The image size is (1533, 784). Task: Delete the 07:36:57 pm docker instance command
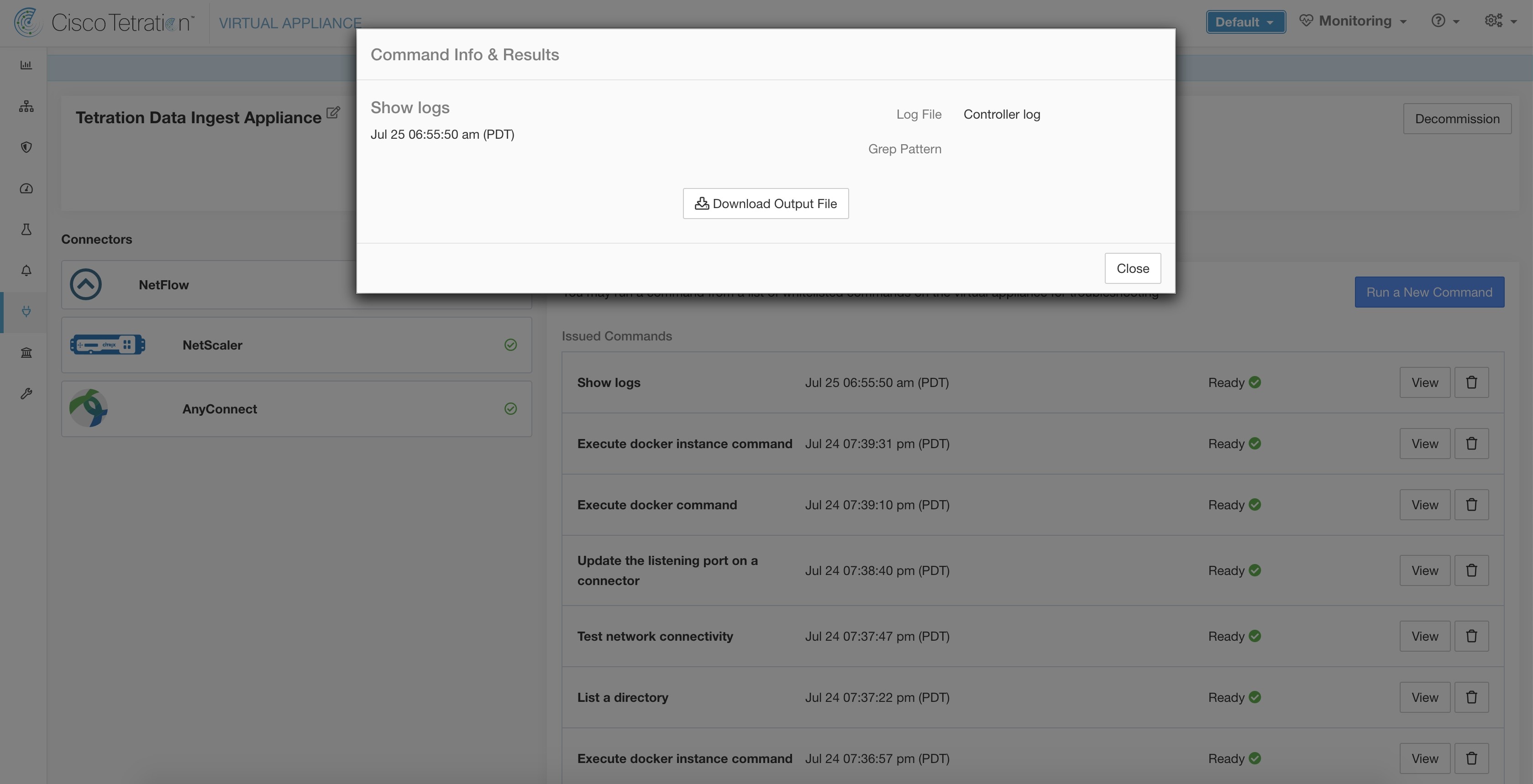(x=1472, y=758)
